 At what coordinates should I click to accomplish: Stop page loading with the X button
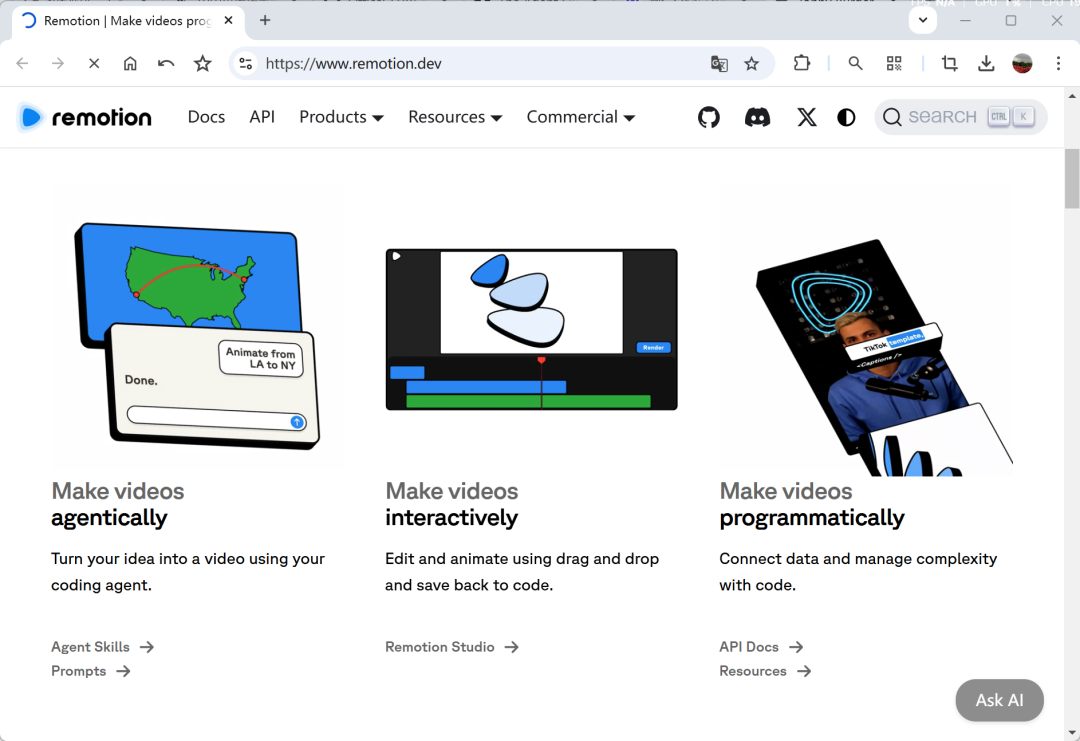94,63
